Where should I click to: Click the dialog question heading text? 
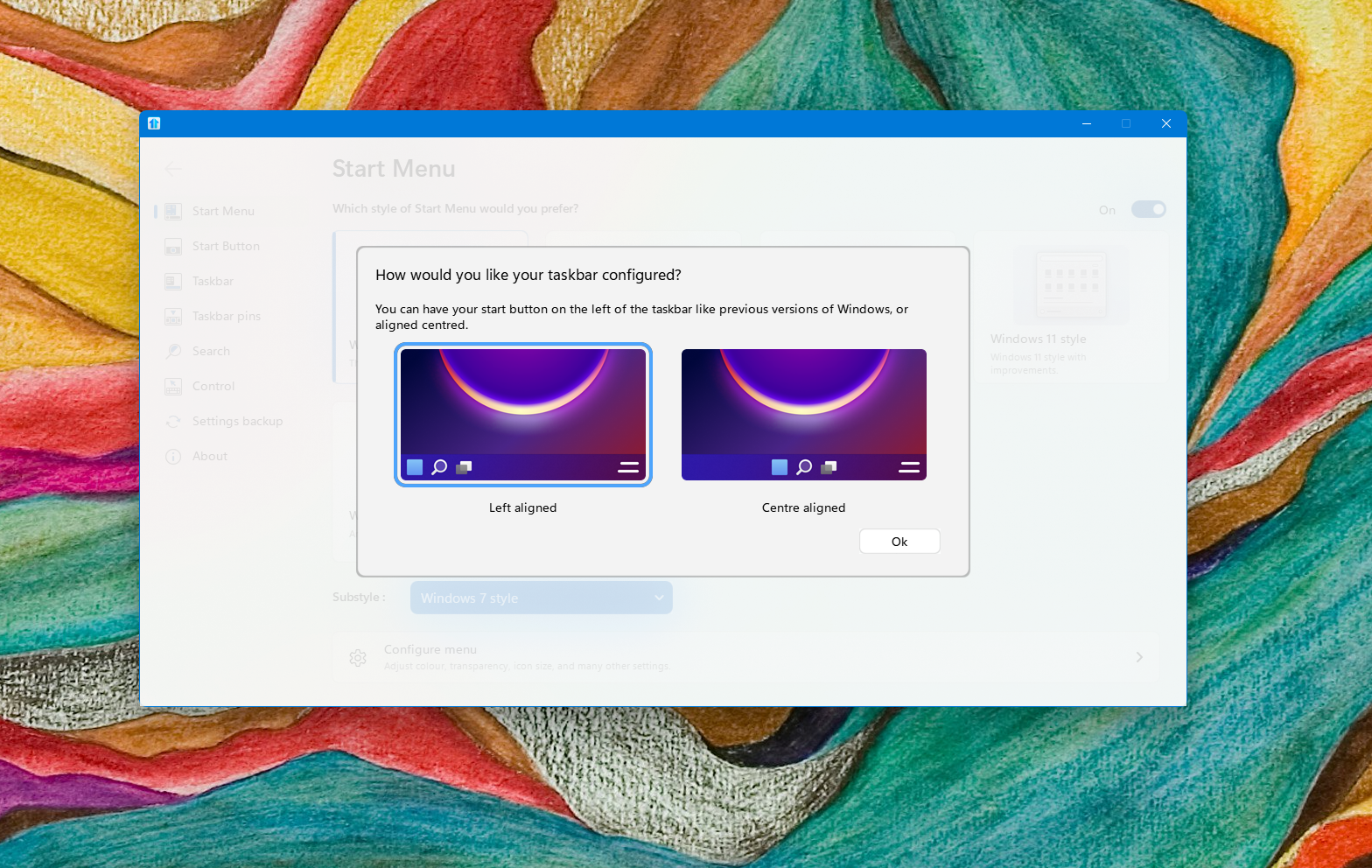point(528,275)
